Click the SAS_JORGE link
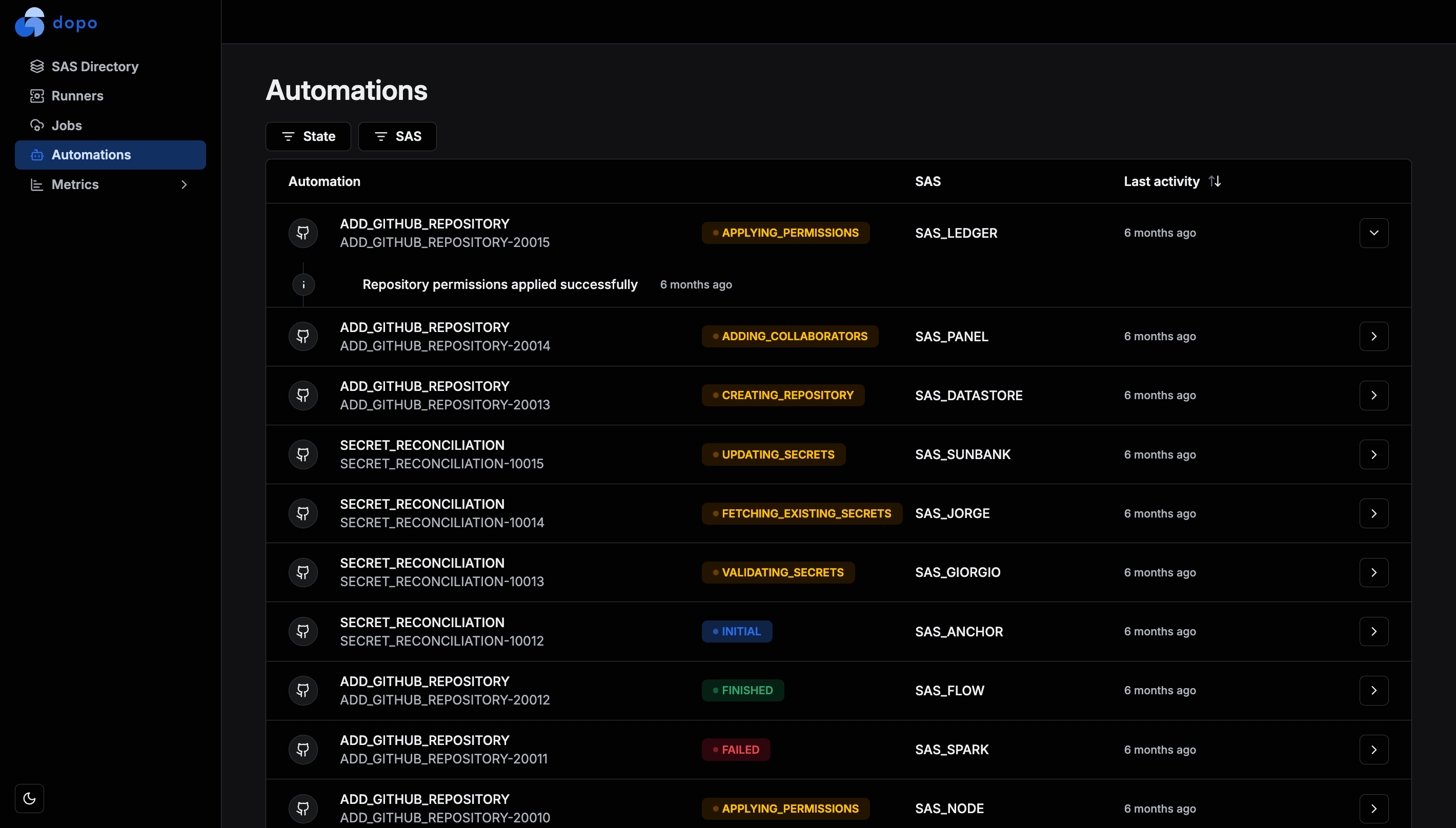Image resolution: width=1456 pixels, height=828 pixels. [952, 513]
